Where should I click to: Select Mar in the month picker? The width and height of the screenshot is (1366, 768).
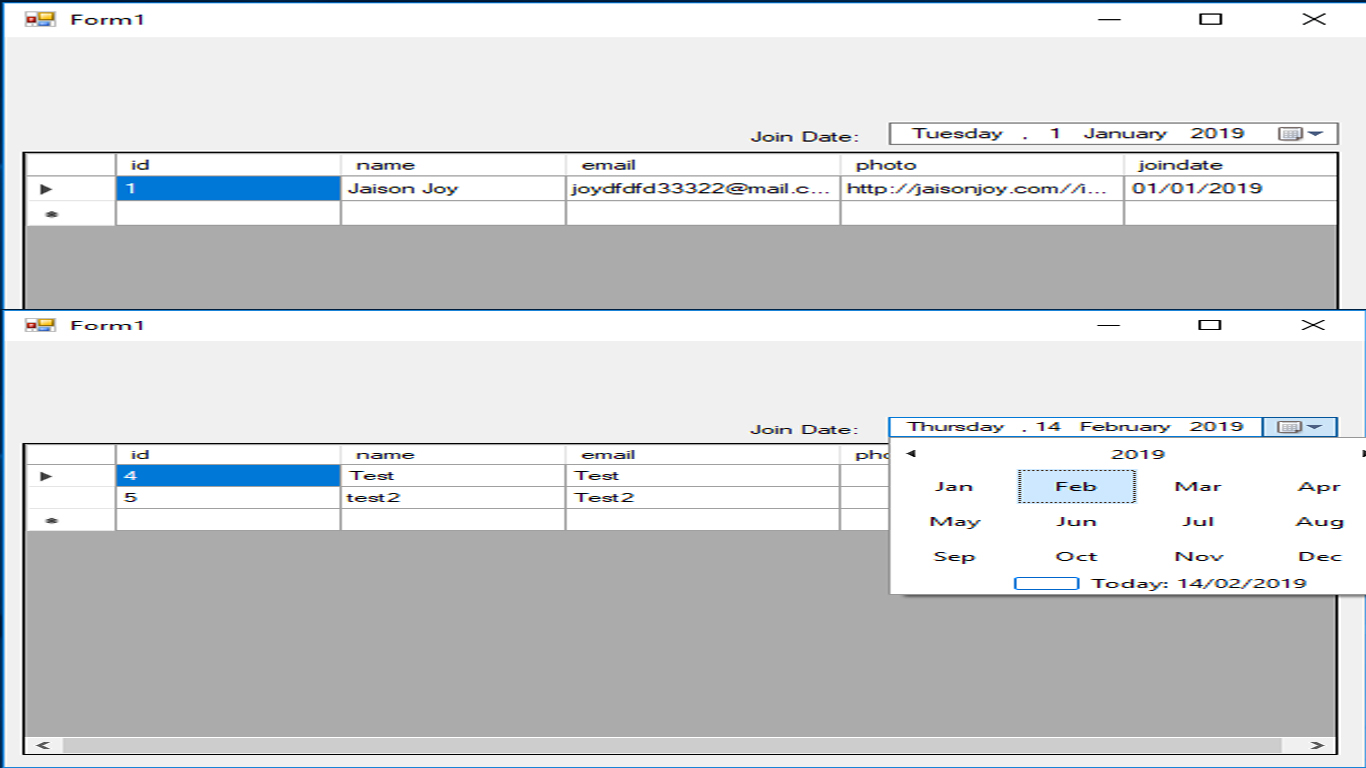[1199, 486]
